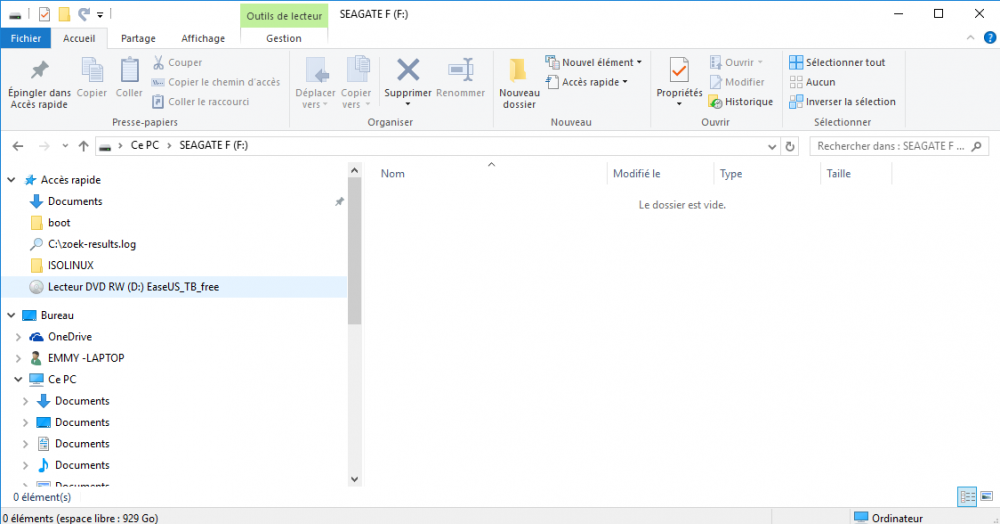Click the Propriétés icon in the ribbon
The width and height of the screenshot is (1000, 524).
click(x=679, y=70)
